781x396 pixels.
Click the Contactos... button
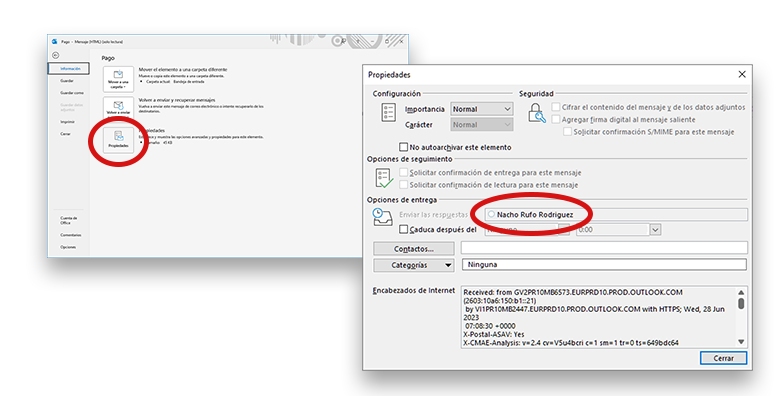(413, 249)
